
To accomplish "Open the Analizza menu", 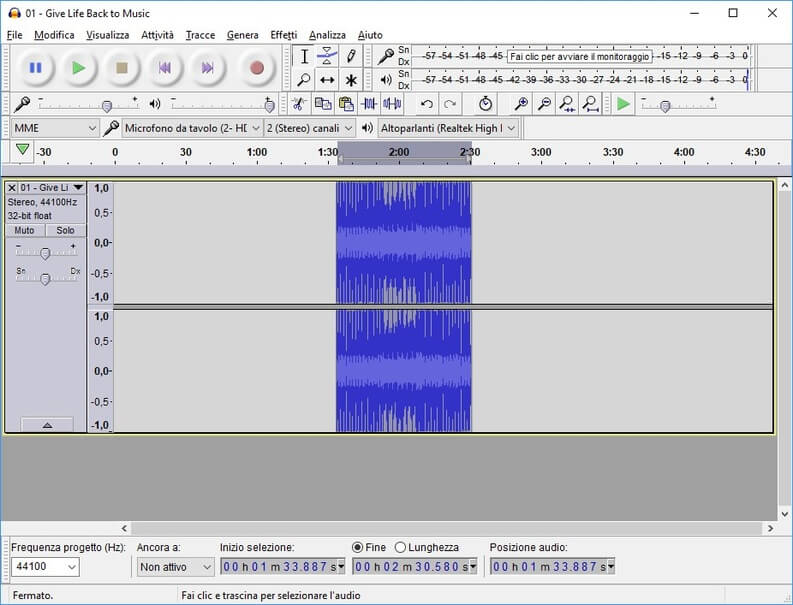I will pos(327,35).
